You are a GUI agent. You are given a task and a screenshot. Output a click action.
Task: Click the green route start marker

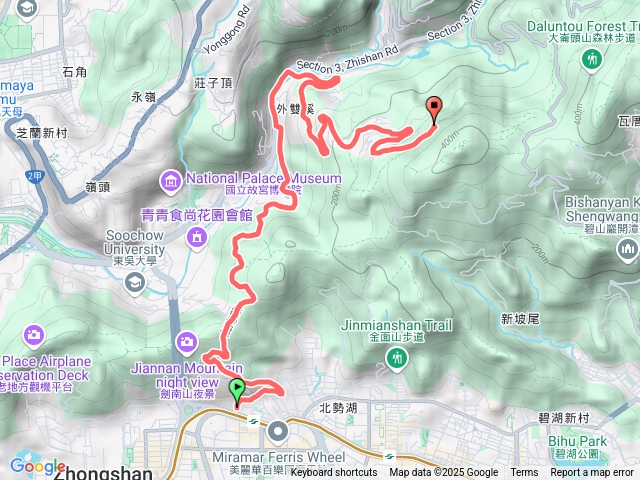tap(237, 389)
